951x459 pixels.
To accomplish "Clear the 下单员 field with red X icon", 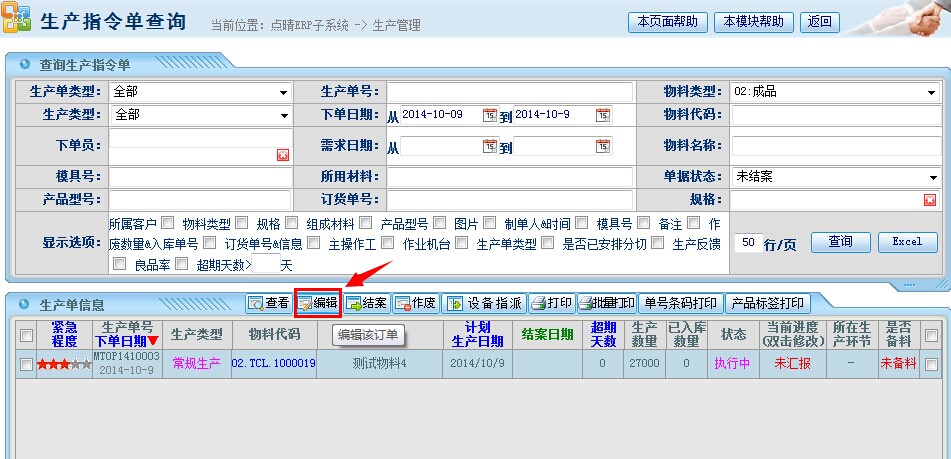I will coord(283,154).
